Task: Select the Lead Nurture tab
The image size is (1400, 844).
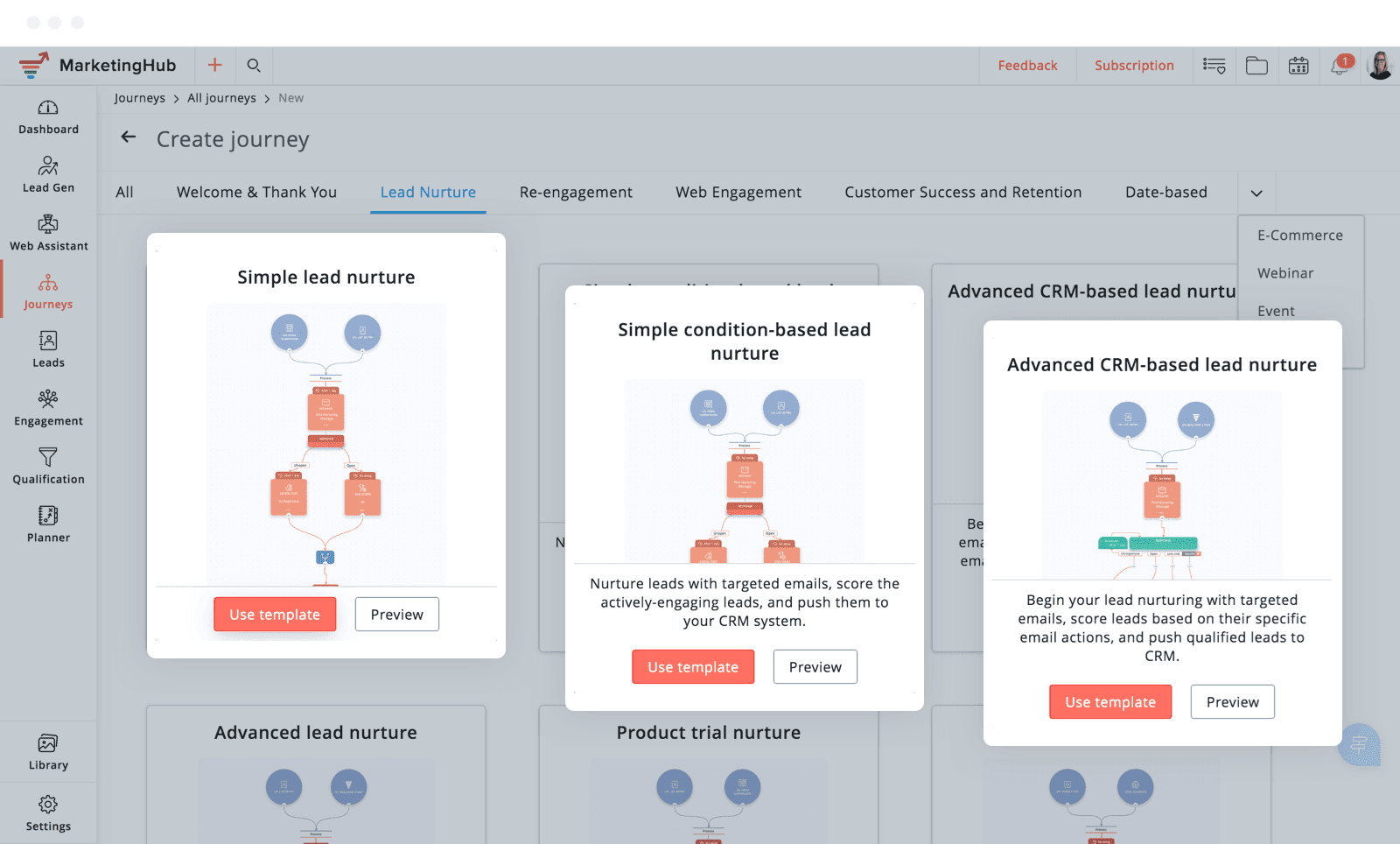Action: [428, 193]
